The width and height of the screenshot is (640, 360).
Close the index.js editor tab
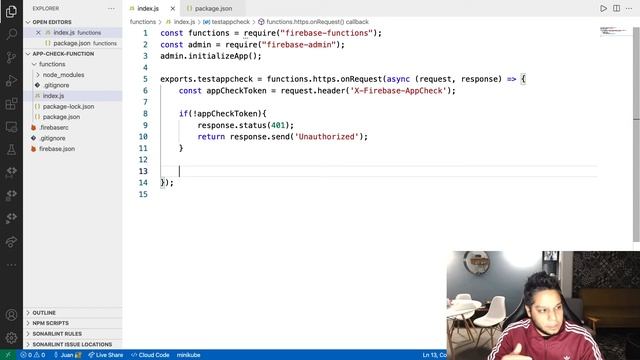point(173,8)
